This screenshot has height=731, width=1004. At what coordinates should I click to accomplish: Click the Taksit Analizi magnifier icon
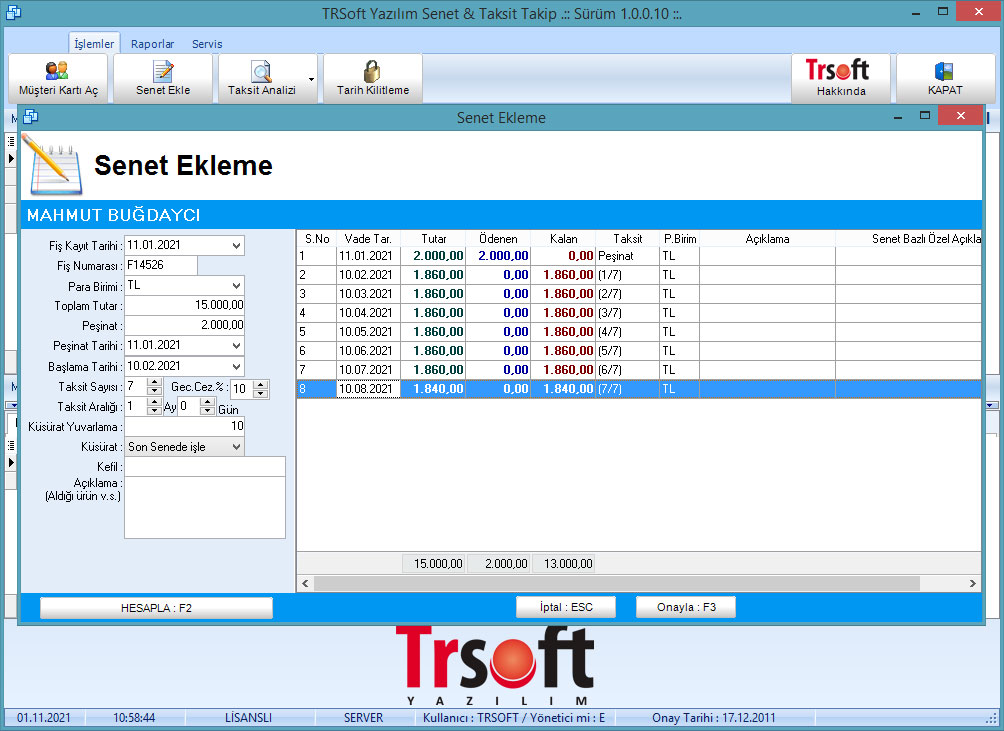pos(261,71)
